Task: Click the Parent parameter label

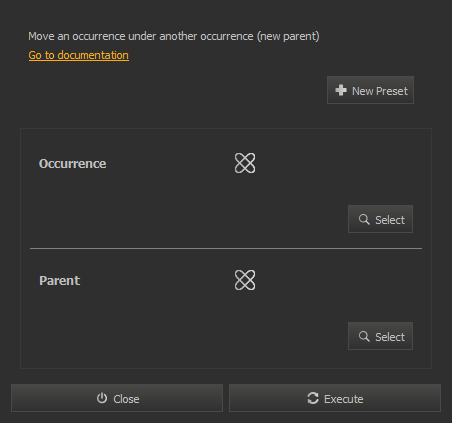Action: (x=59, y=280)
